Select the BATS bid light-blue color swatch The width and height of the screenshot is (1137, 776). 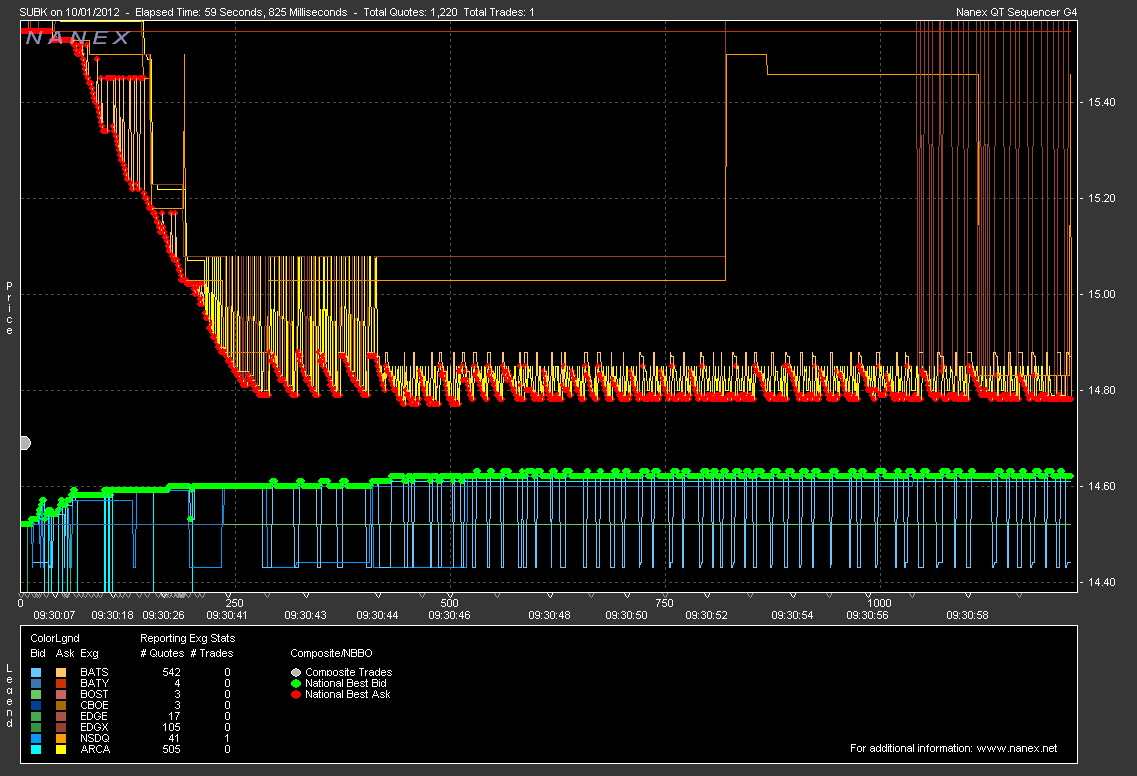pos(37,673)
